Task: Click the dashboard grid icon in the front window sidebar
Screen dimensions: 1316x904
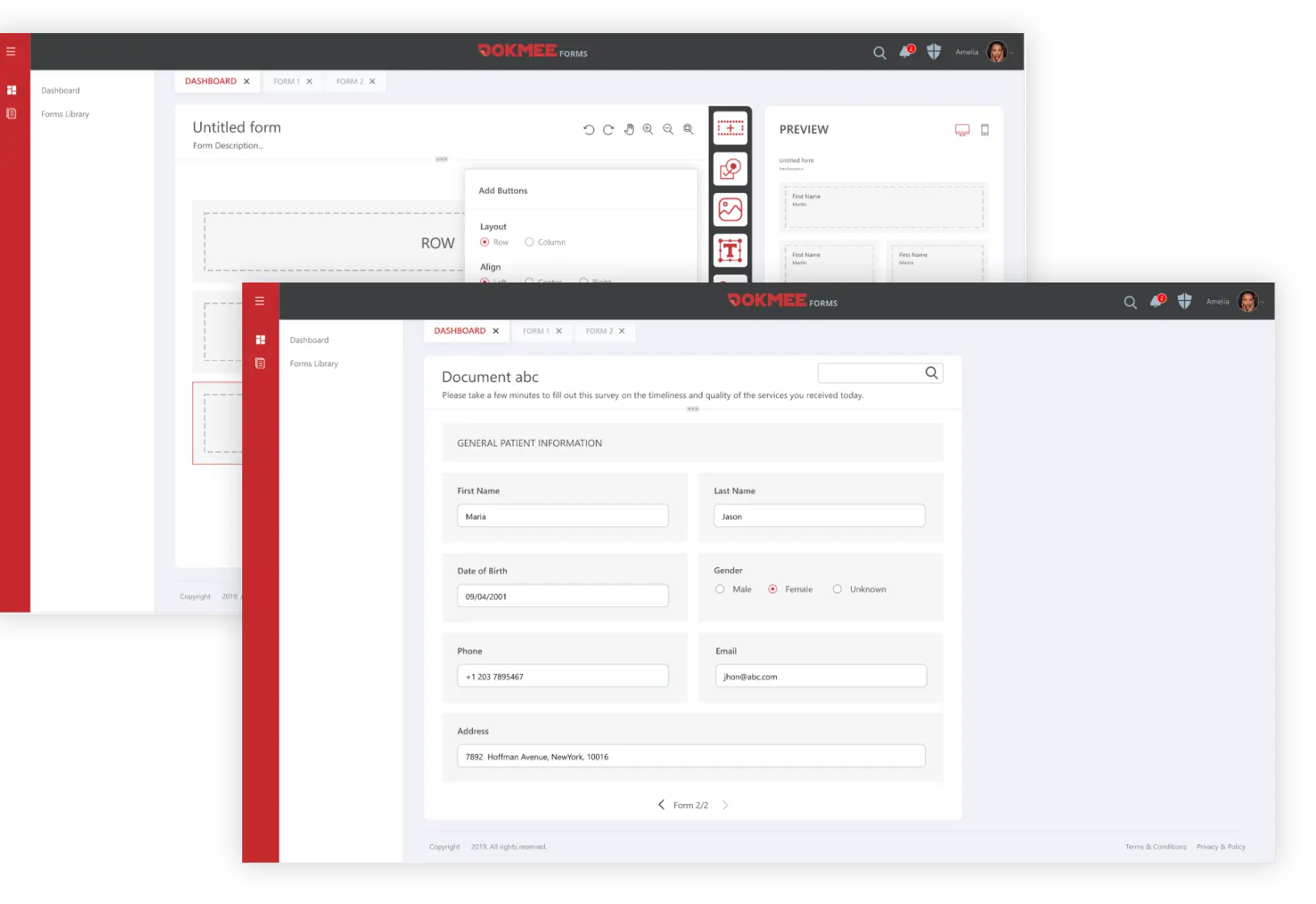Action: coord(260,340)
